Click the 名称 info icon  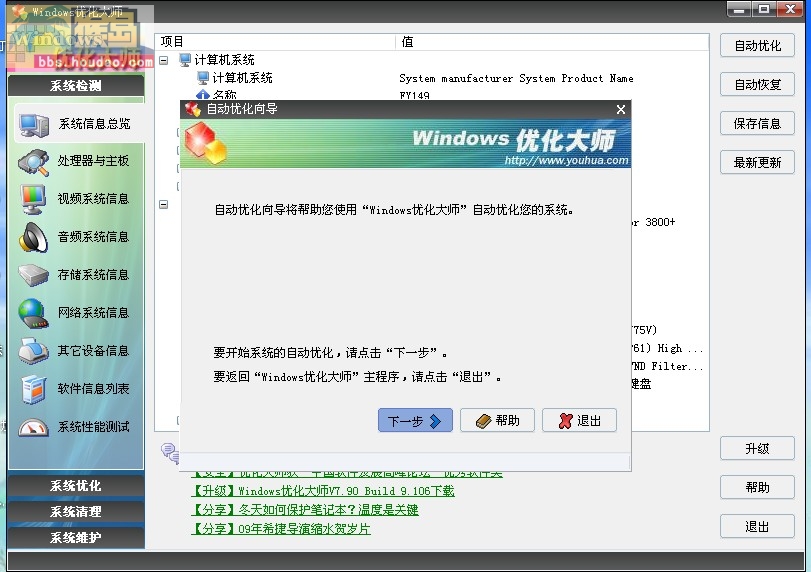[203, 95]
